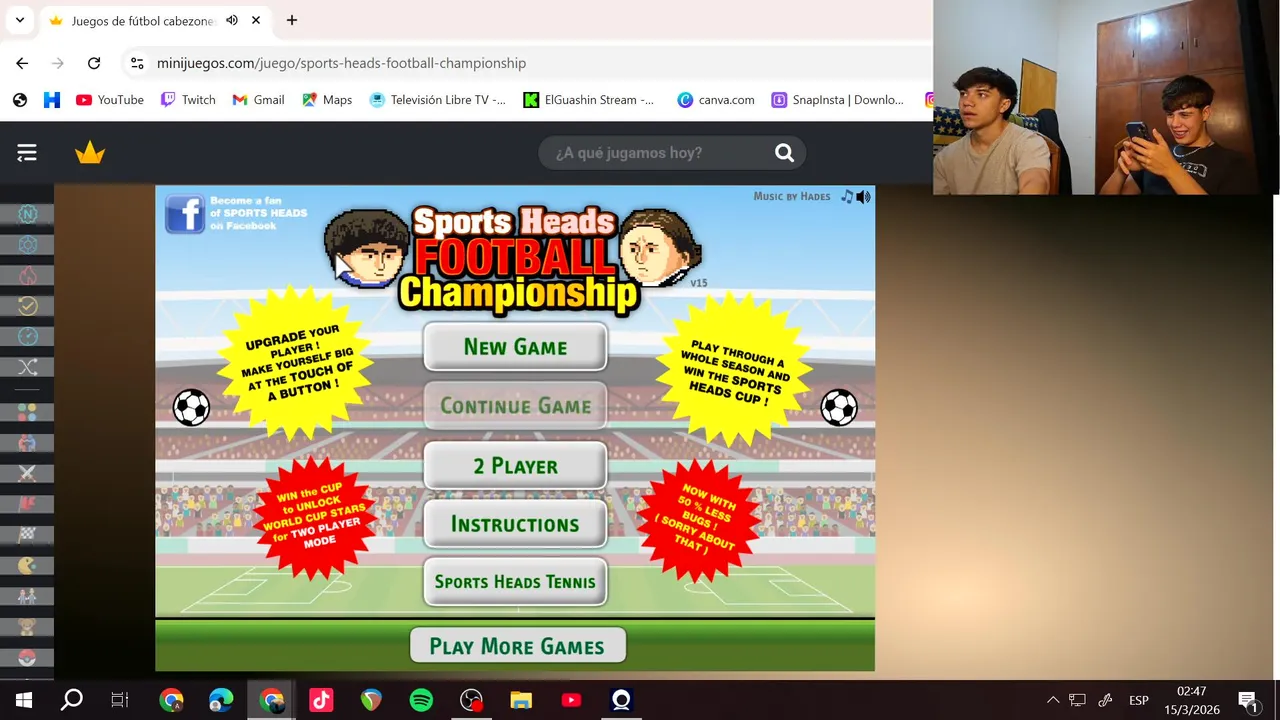Click Play More Games

[517, 646]
